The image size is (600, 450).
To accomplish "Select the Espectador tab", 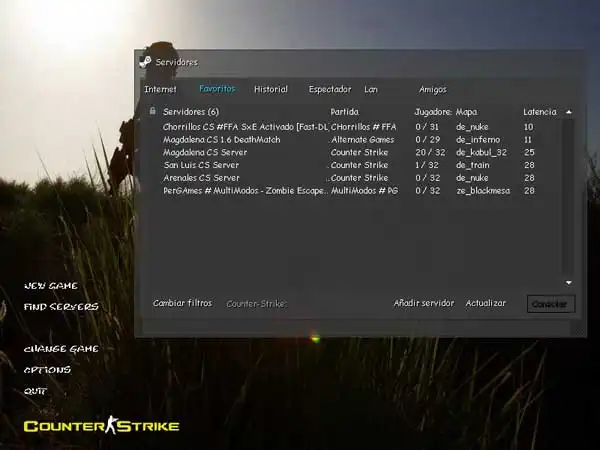I will pyautogui.click(x=329, y=89).
